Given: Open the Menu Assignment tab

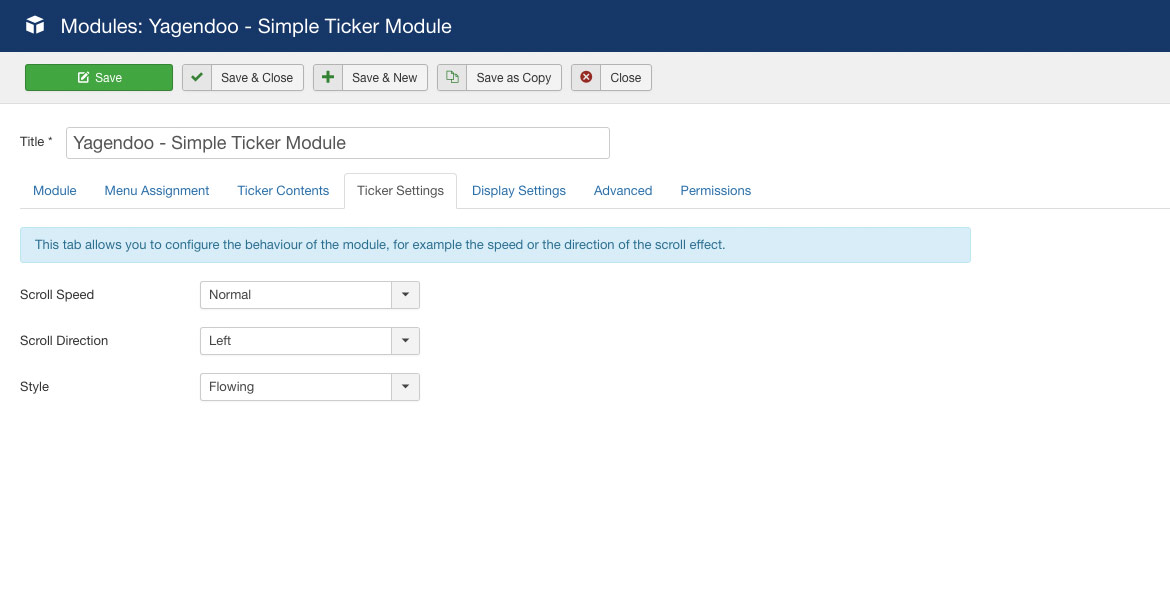Looking at the screenshot, I should click(157, 191).
